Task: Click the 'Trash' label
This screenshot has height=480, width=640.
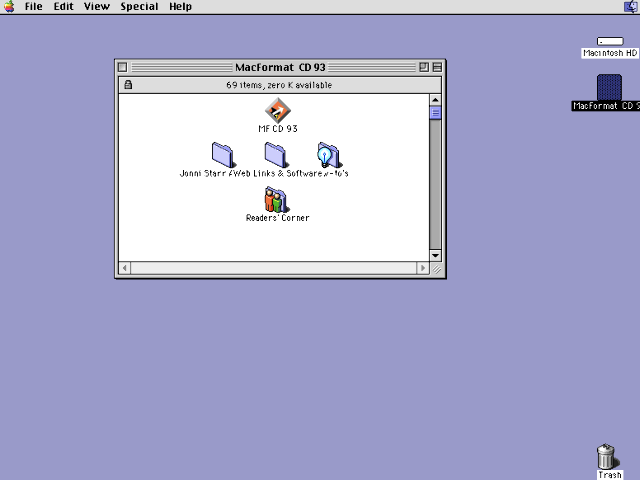Action: pyautogui.click(x=610, y=475)
